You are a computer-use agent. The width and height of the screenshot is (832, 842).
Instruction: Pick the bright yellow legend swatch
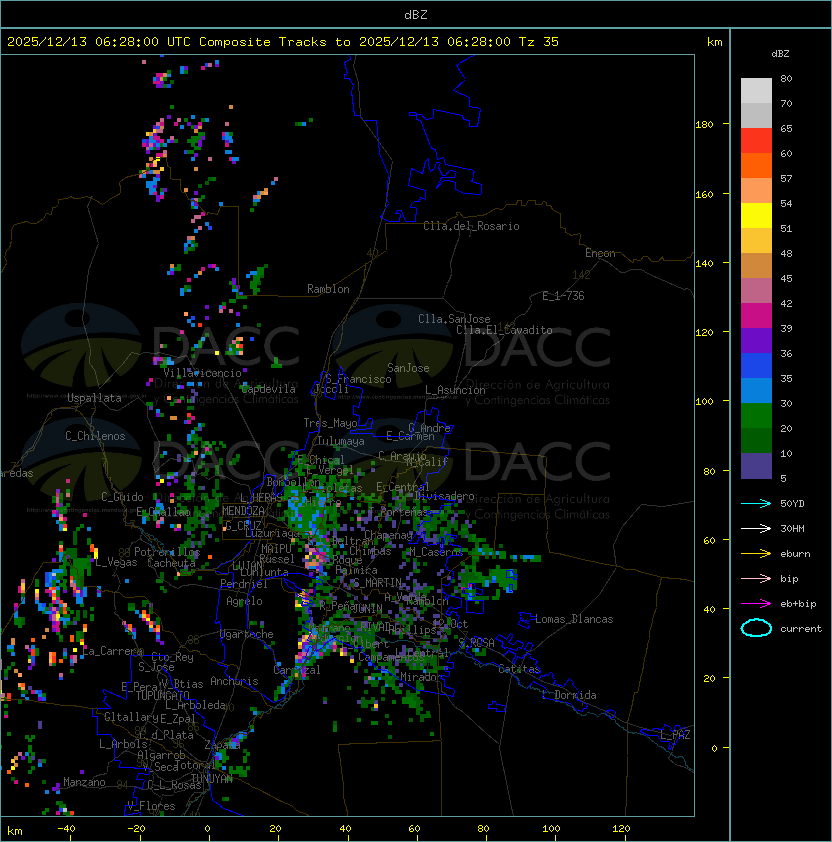point(756,215)
